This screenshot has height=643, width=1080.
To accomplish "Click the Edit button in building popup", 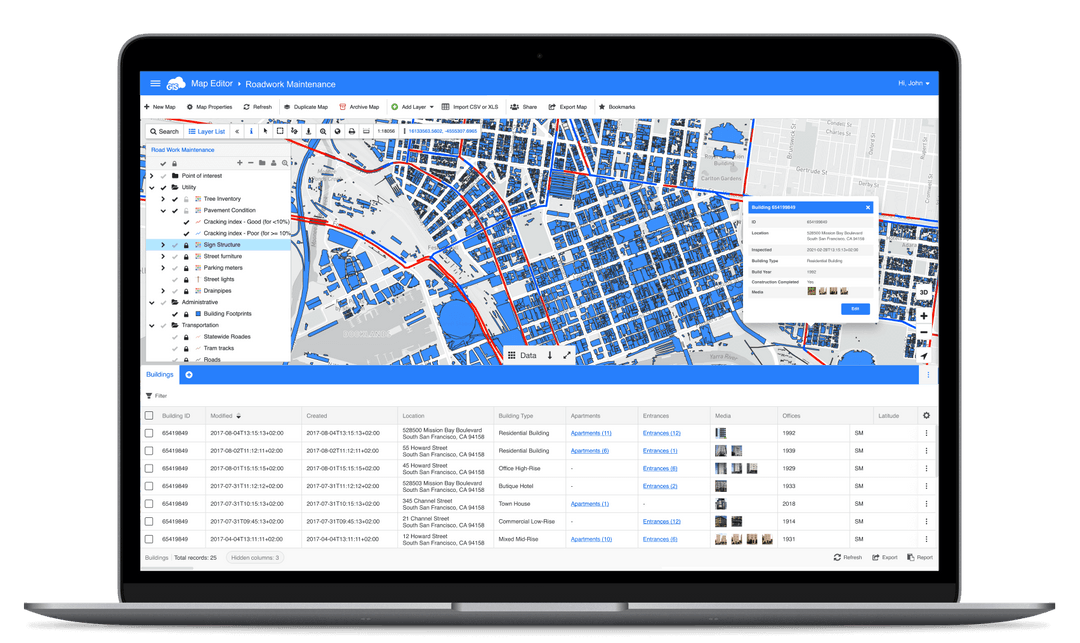I will point(854,308).
